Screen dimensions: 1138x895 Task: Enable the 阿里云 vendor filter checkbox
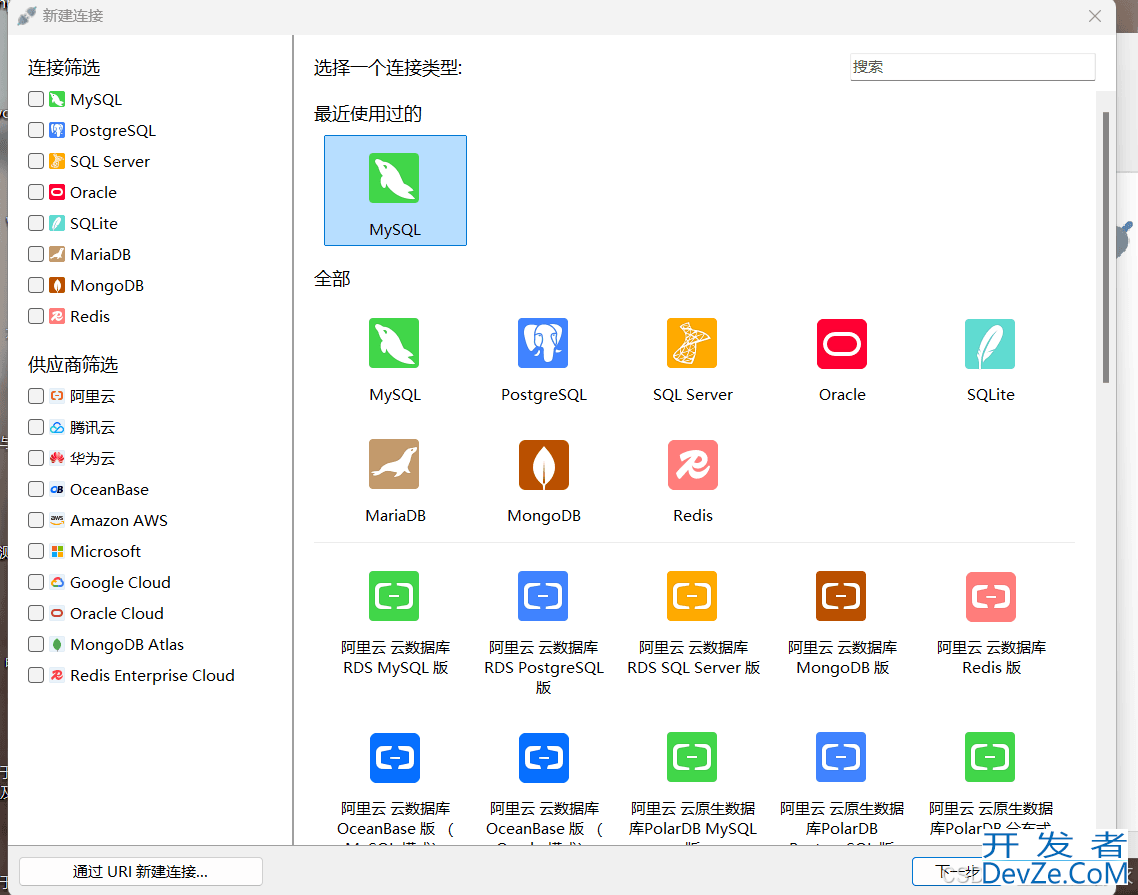point(36,396)
